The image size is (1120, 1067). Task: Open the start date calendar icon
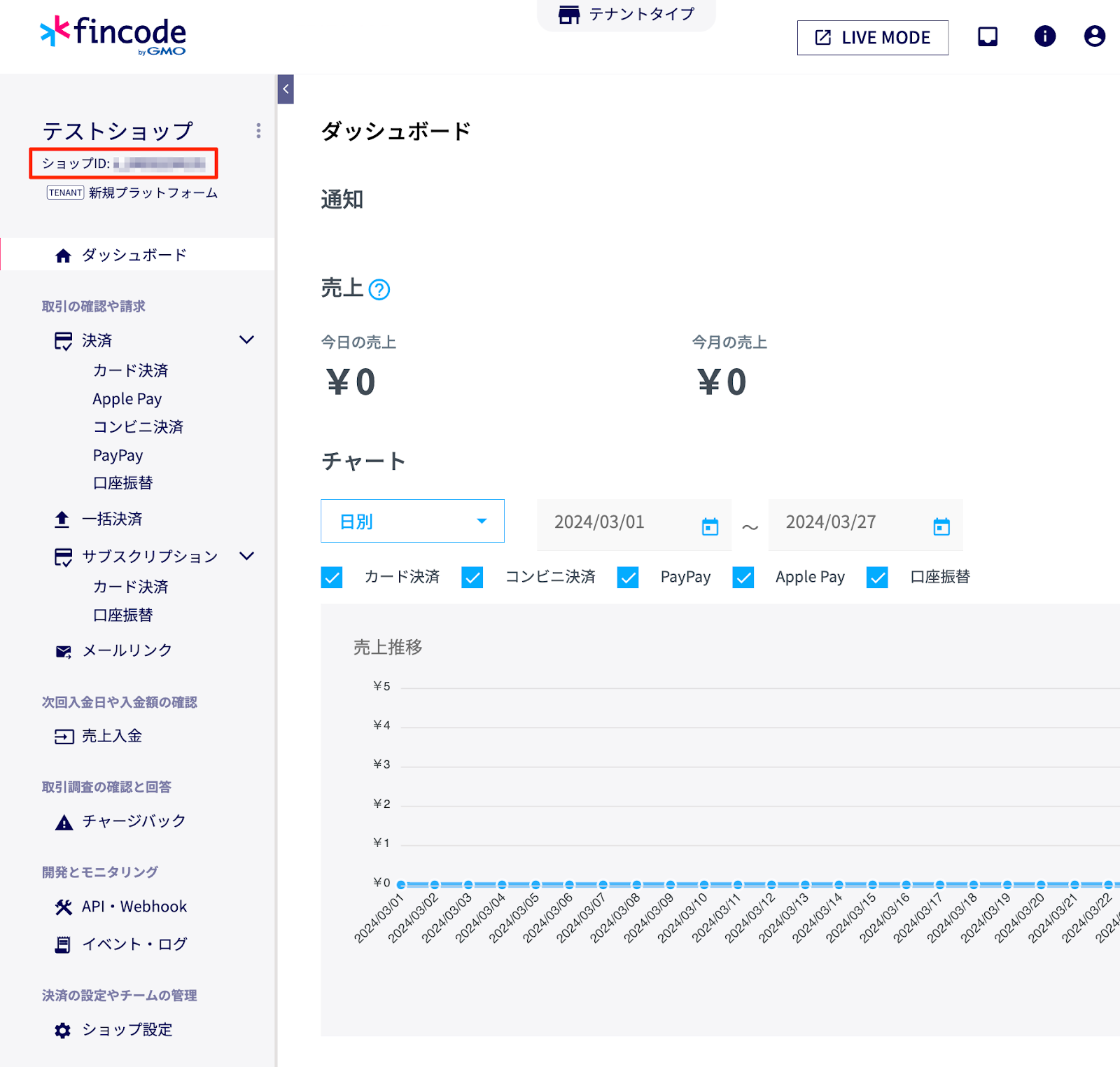tap(710, 526)
